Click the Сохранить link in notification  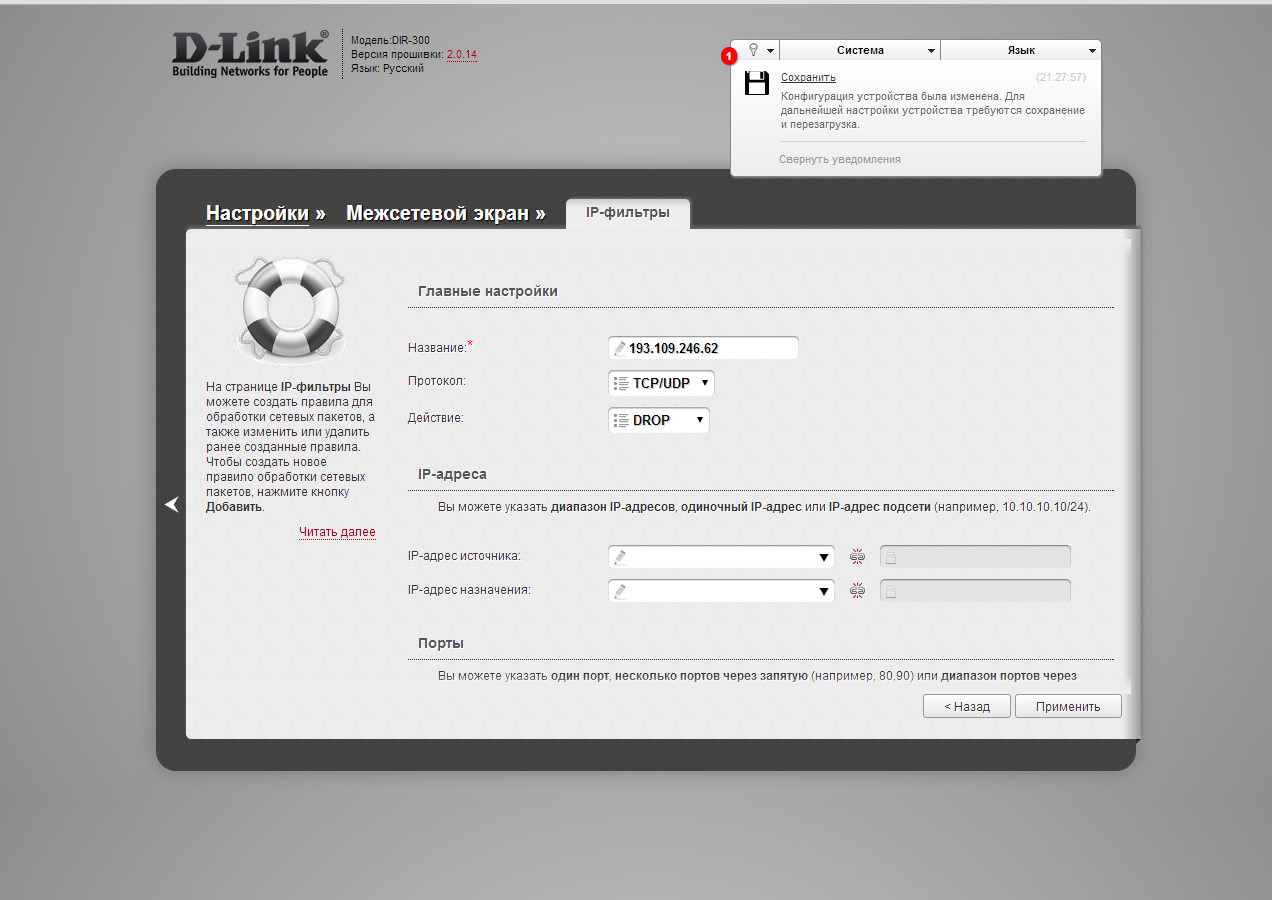point(808,77)
